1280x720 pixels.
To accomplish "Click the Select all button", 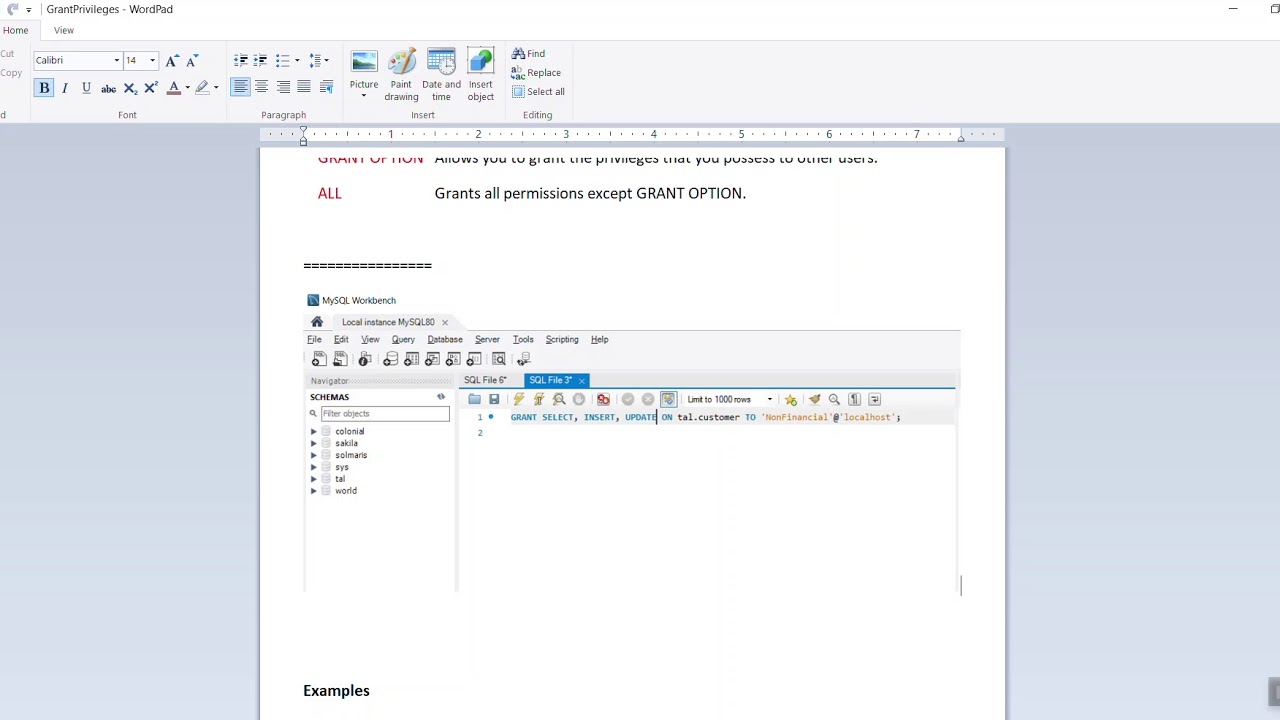I will (538, 92).
